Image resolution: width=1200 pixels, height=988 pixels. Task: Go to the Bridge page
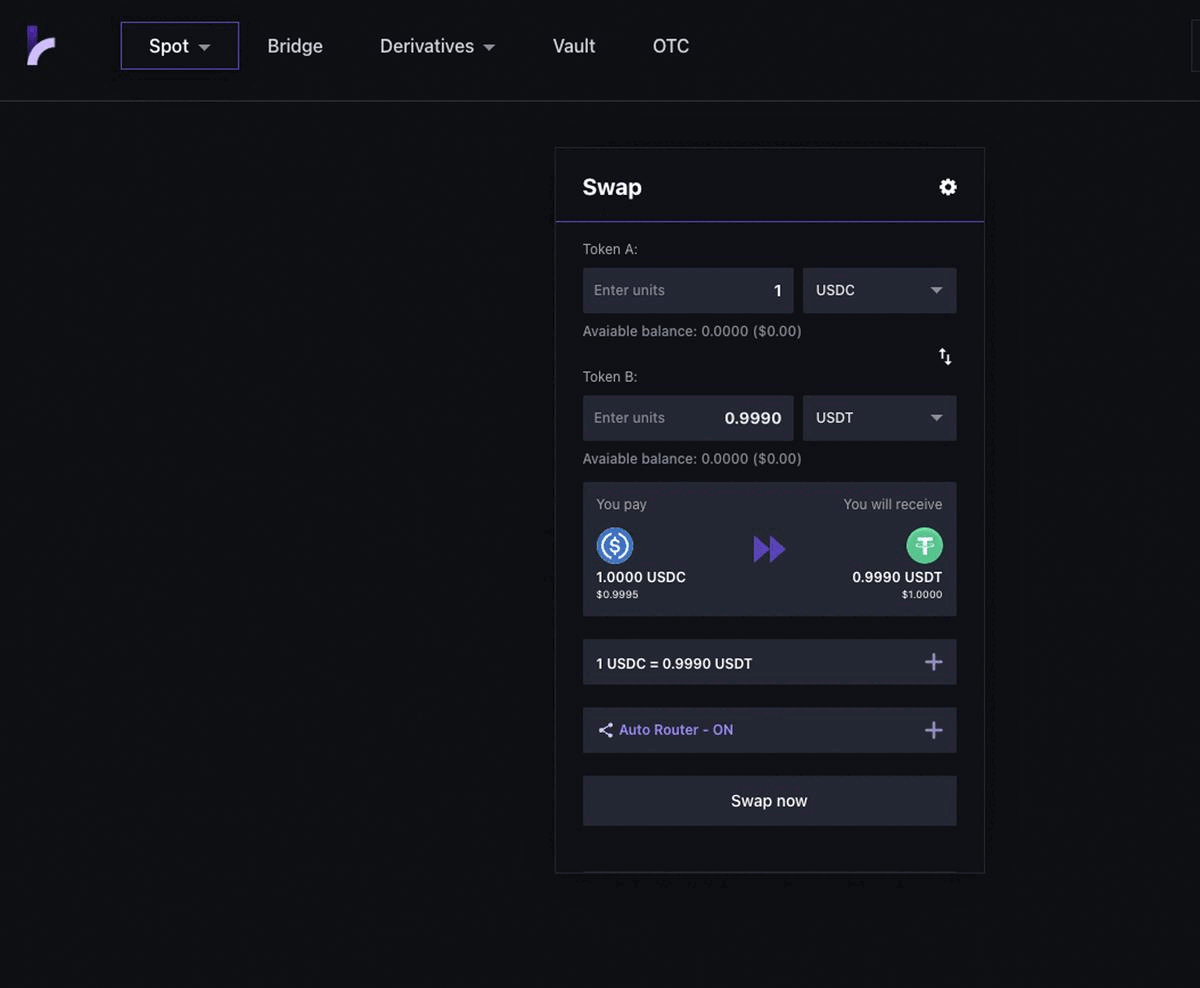(x=295, y=46)
